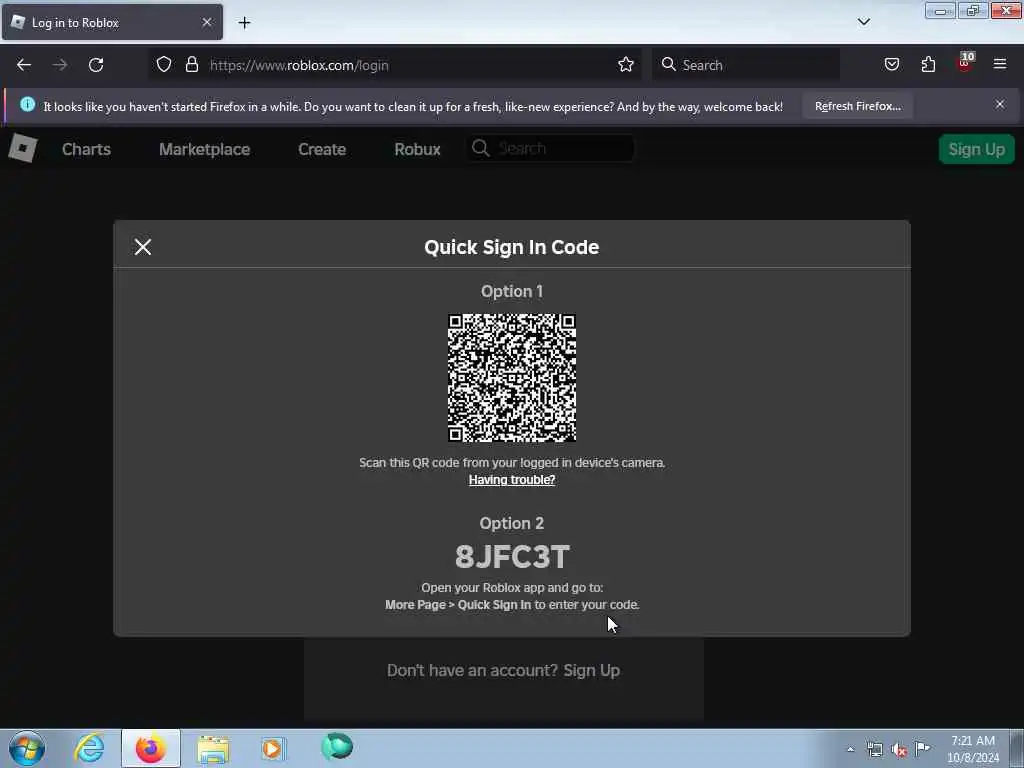Open the Robux menu item
This screenshot has width=1024, height=768.
click(x=417, y=149)
